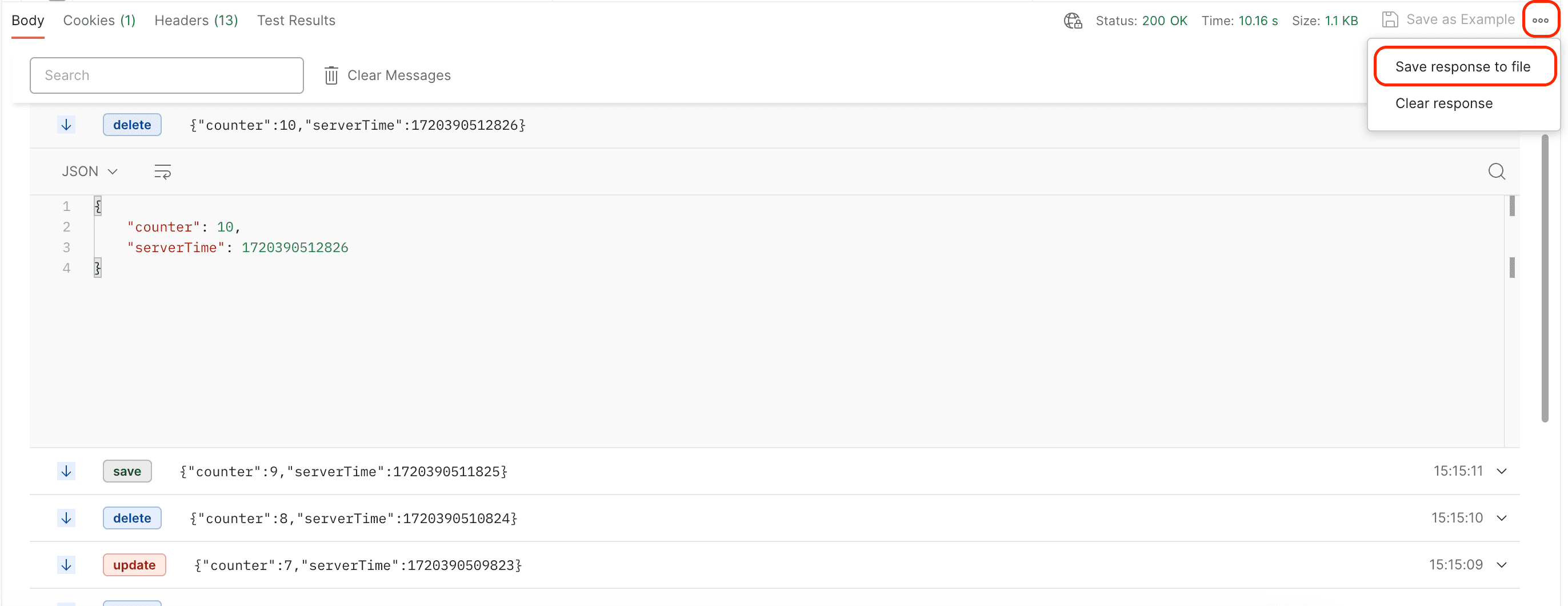The image size is (1568, 606).
Task: Click the trash icon beside Clear Messages
Action: pyautogui.click(x=331, y=75)
